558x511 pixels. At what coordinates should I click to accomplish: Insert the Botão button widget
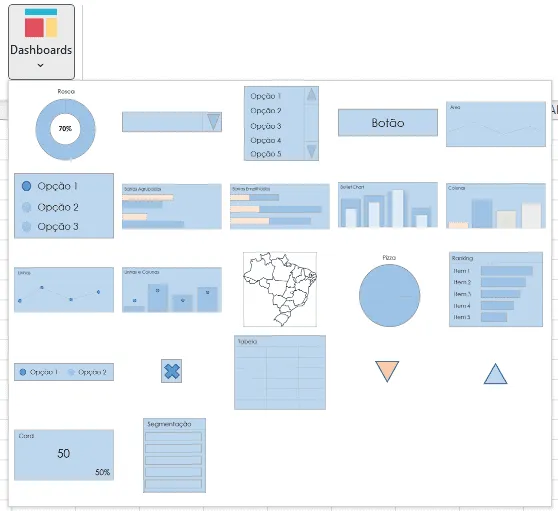(x=388, y=122)
